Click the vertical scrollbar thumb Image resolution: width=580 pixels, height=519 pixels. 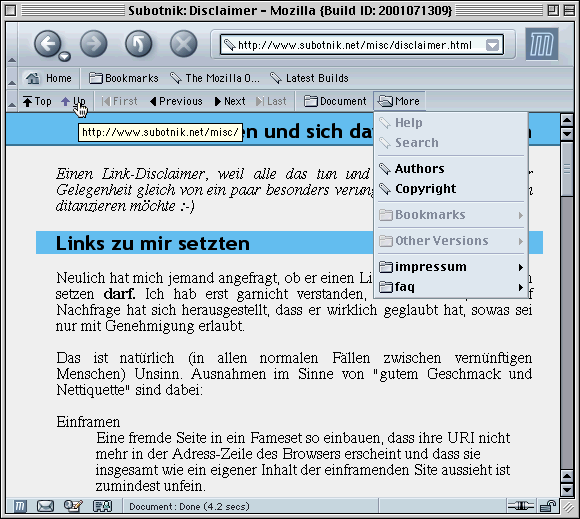567,169
